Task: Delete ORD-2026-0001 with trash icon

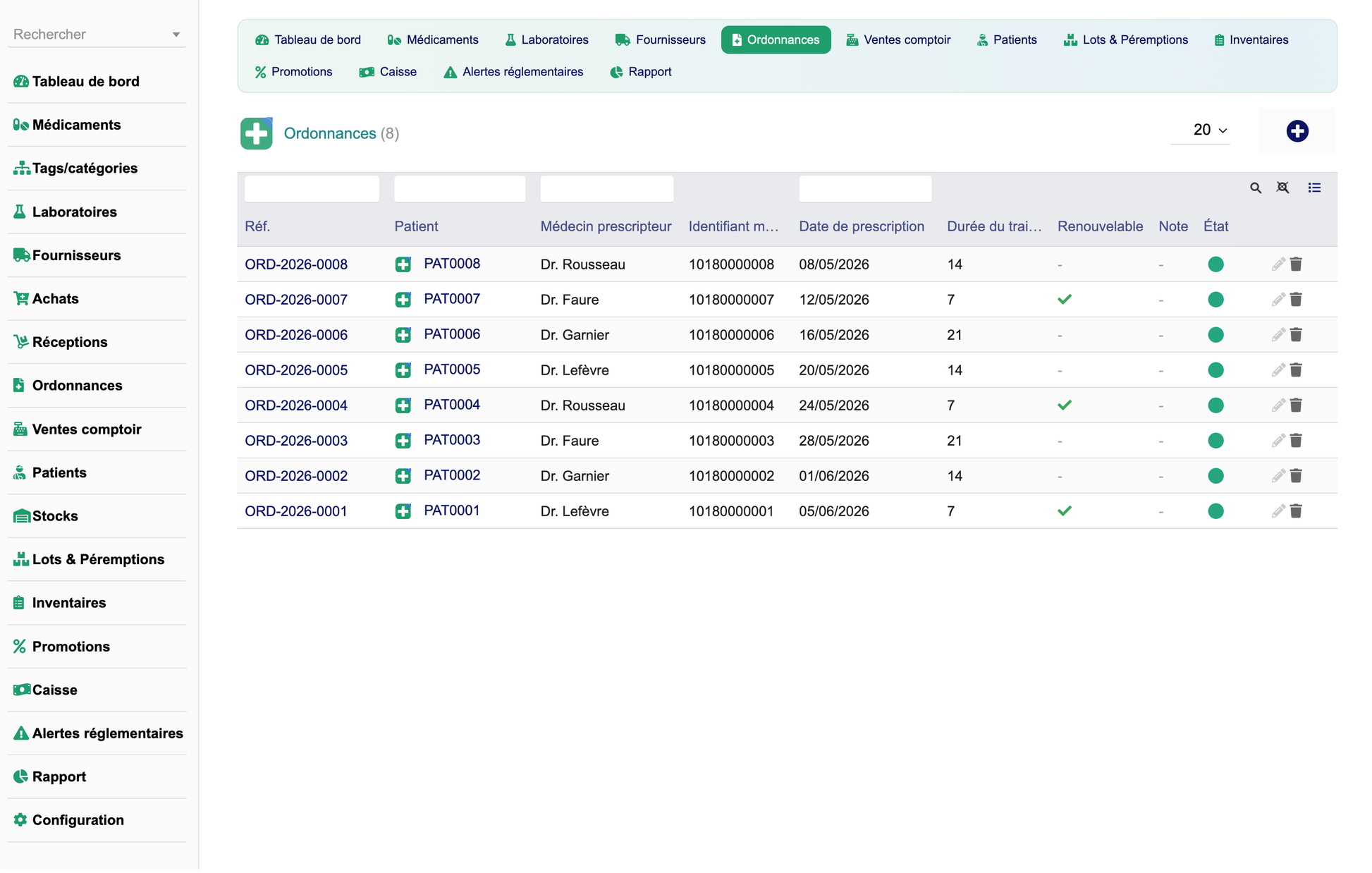Action: click(x=1296, y=511)
